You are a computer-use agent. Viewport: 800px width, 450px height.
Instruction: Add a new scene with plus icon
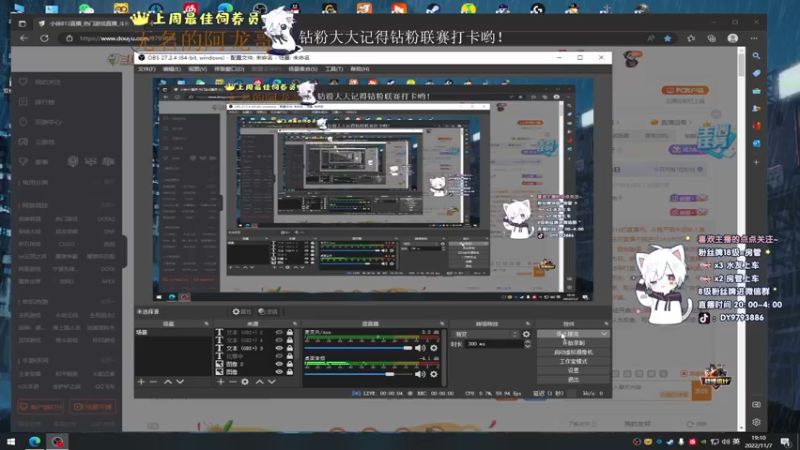[141, 382]
